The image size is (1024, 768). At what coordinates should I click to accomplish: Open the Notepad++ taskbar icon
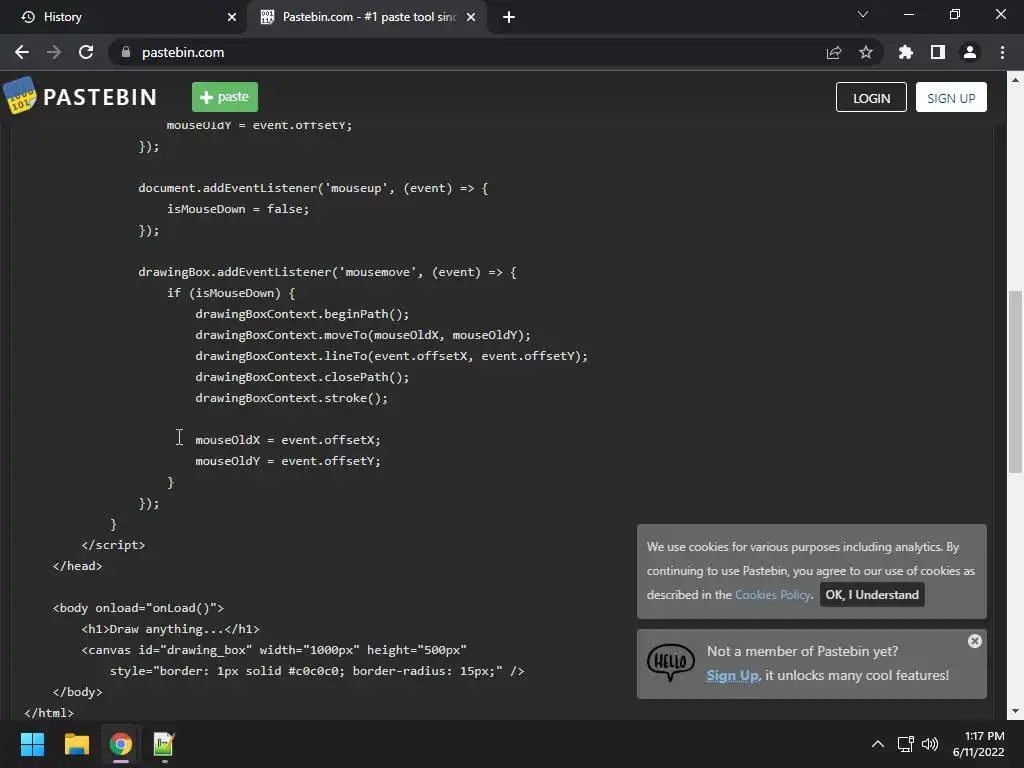click(163, 744)
